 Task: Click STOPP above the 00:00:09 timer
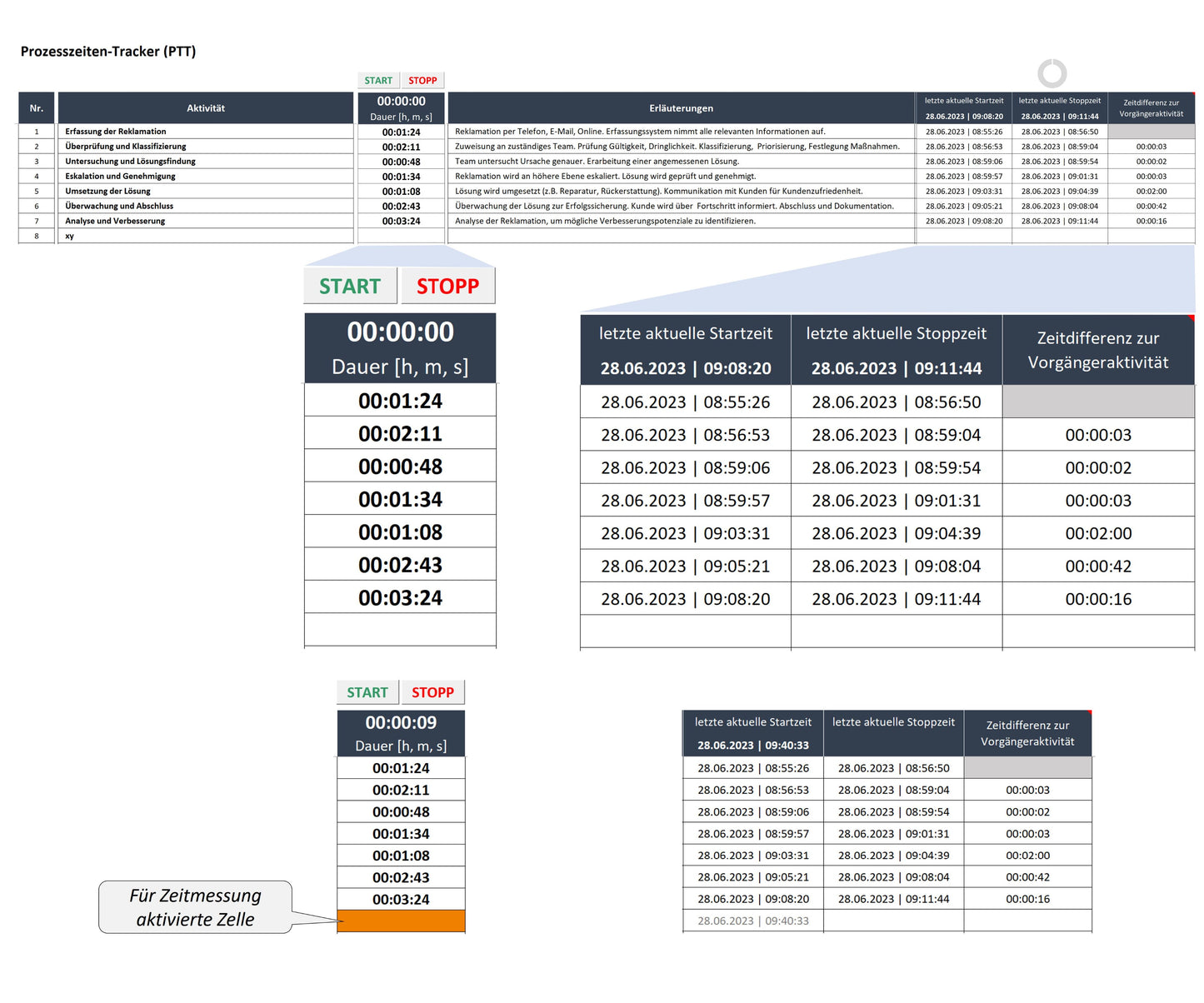point(432,692)
